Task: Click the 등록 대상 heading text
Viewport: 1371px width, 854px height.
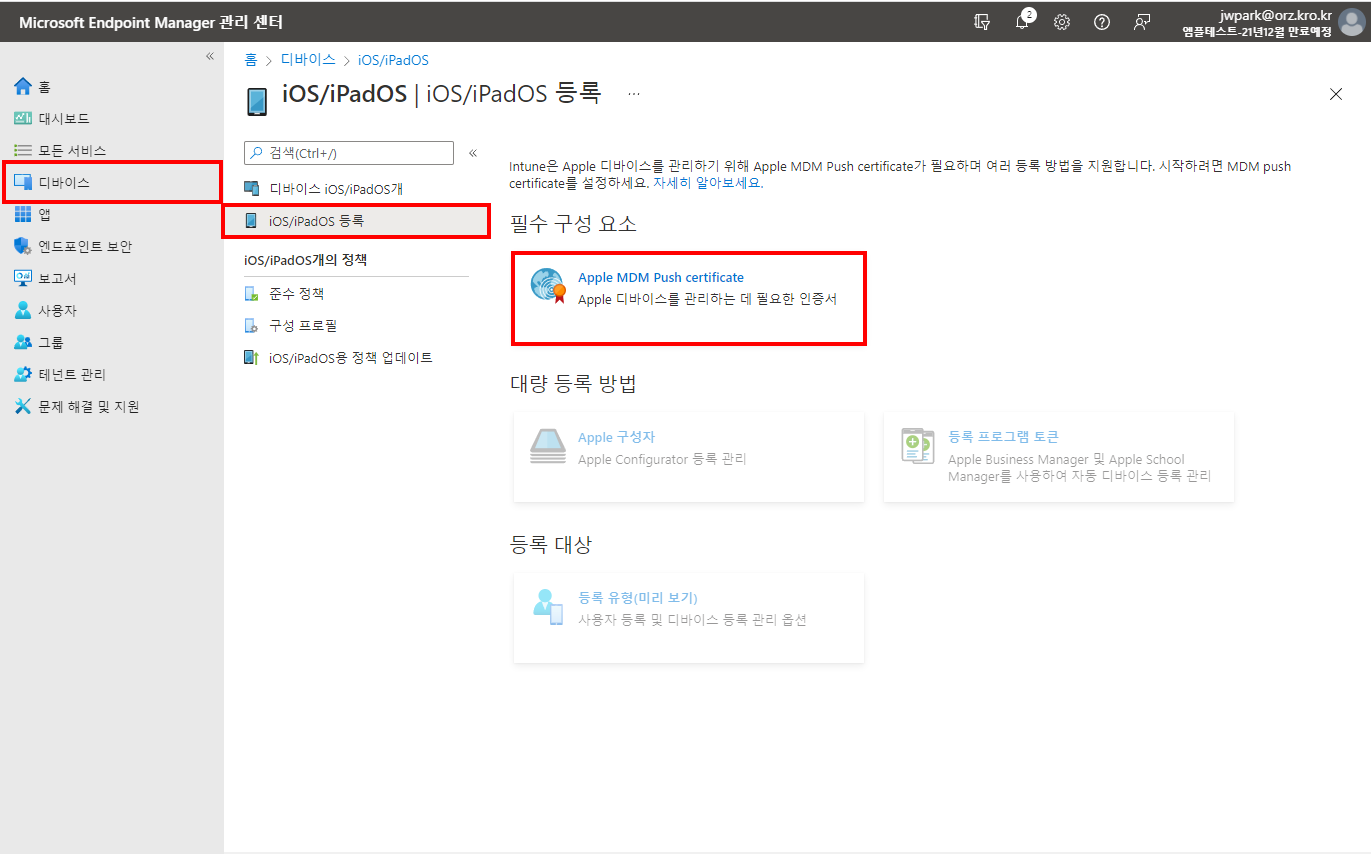Action: tap(551, 545)
